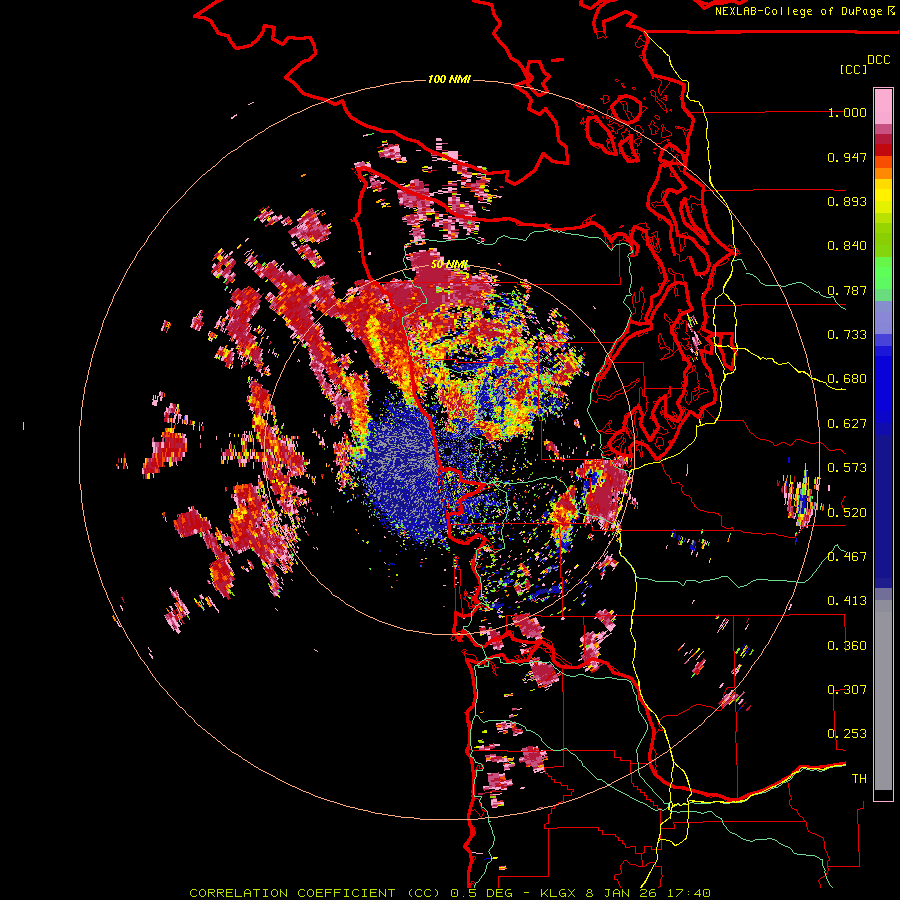Click the 0.253 scale value
This screenshot has width=900, height=900.
[847, 734]
